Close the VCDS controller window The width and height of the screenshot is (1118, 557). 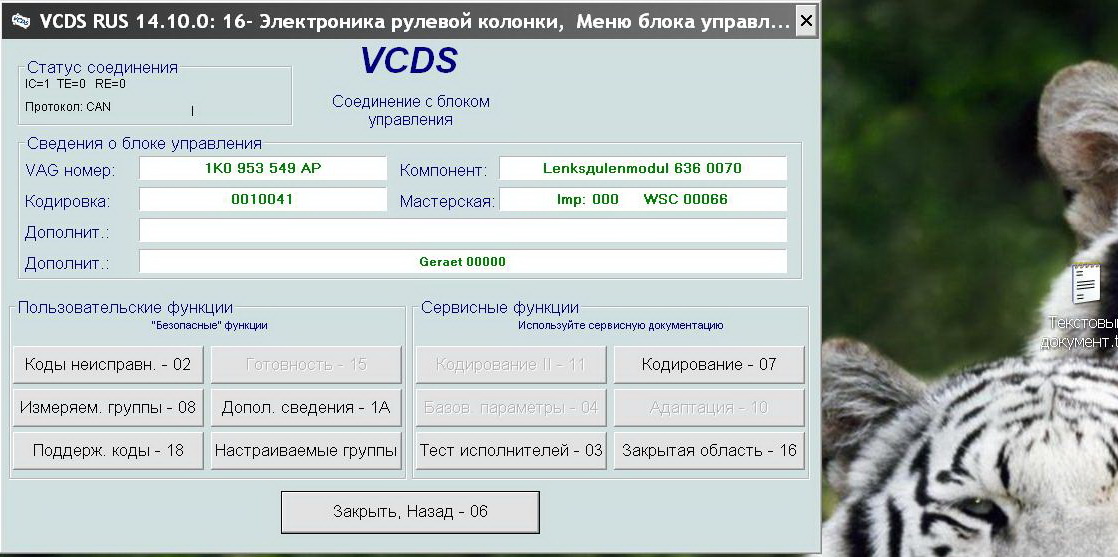pos(806,21)
